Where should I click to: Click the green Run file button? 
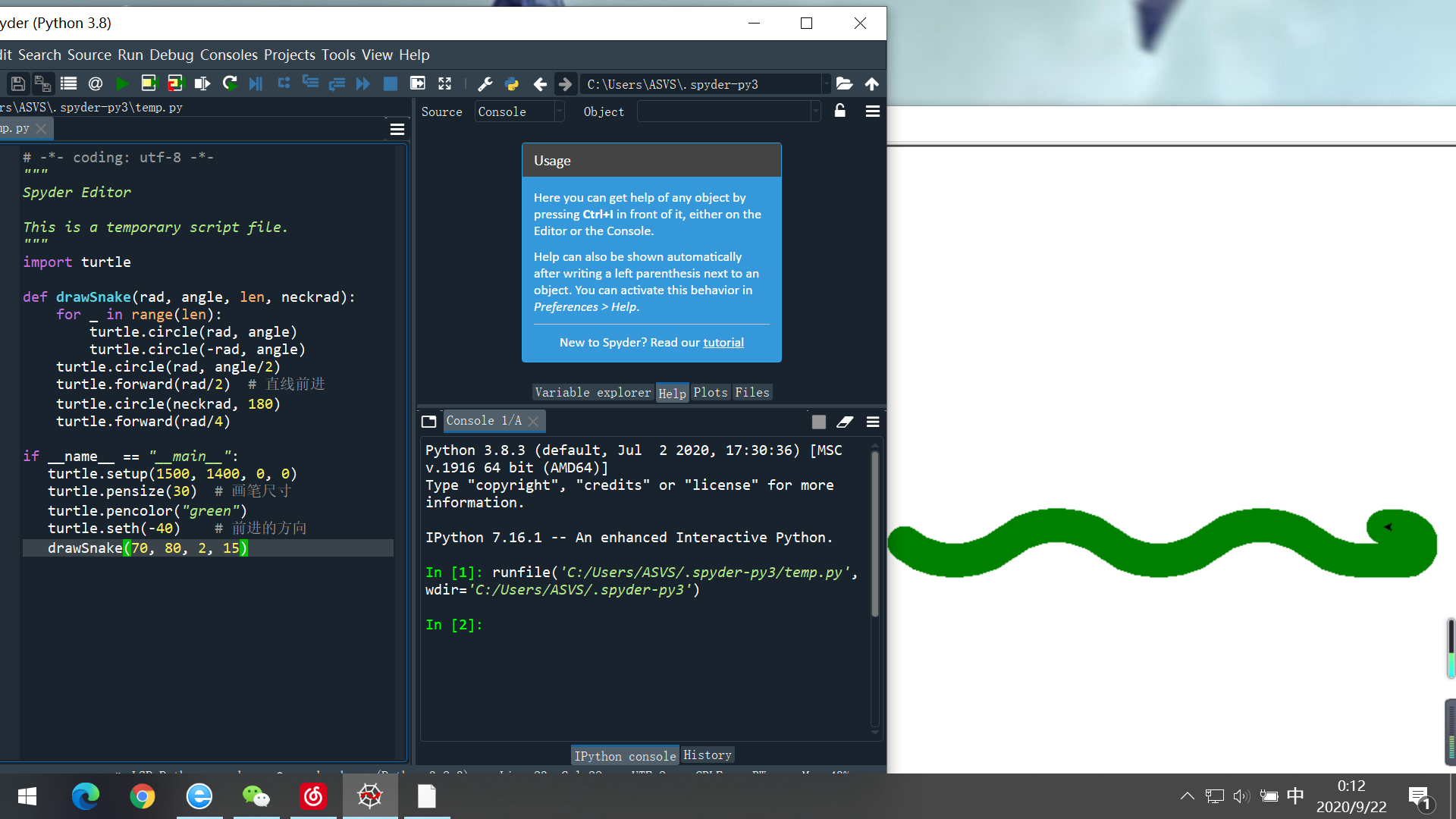pos(121,84)
